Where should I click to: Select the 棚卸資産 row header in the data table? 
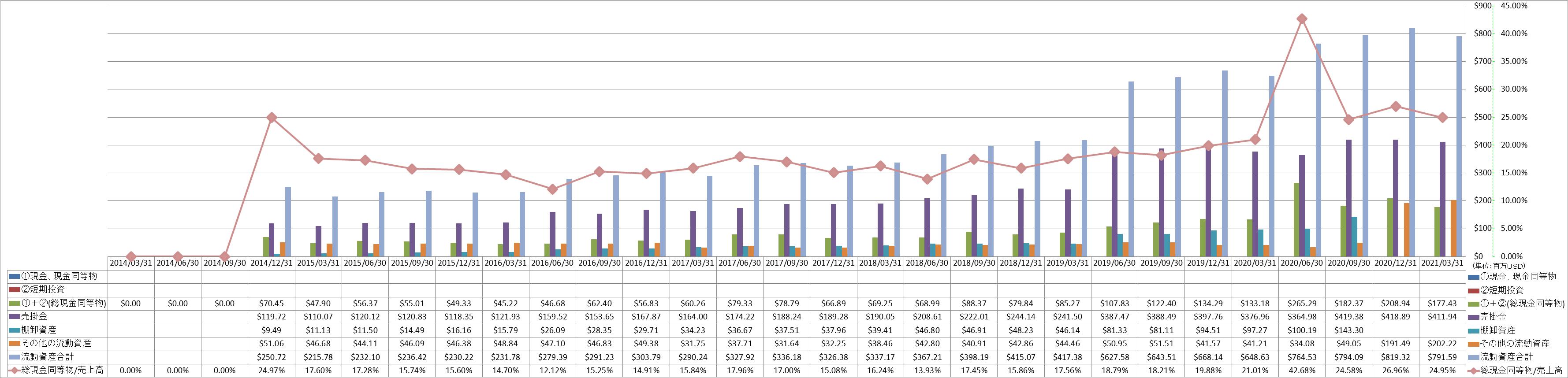point(57,330)
